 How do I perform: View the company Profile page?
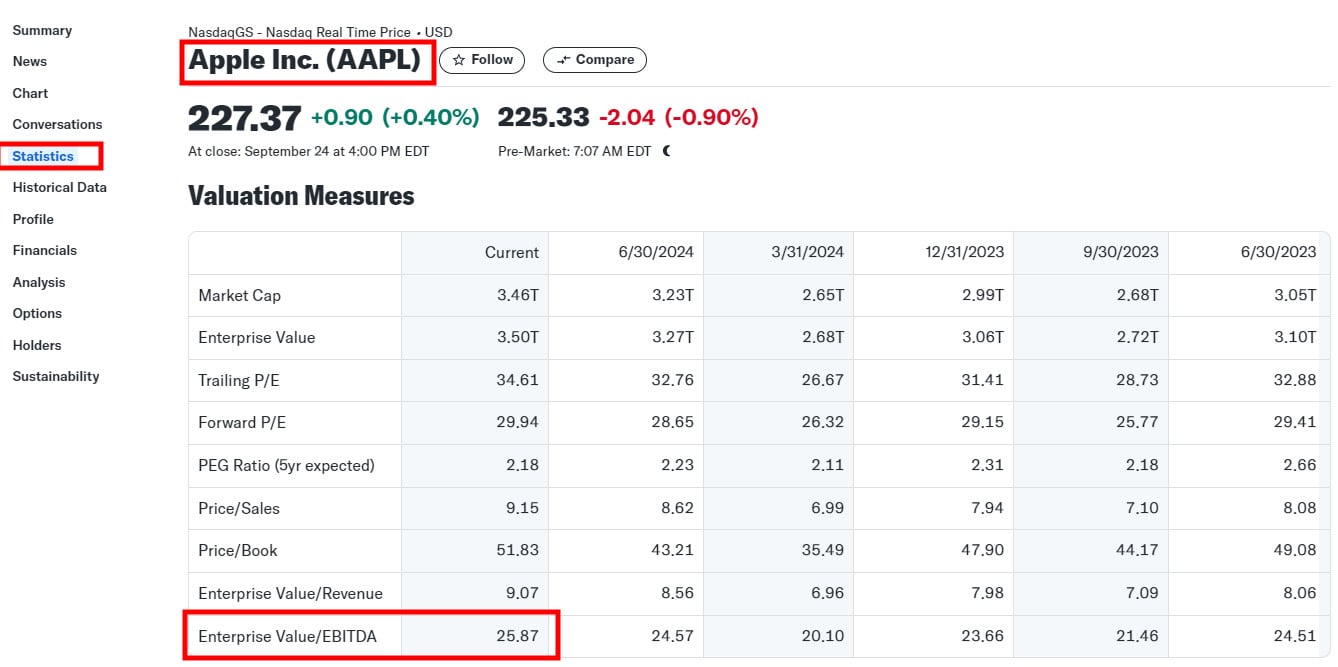pos(33,219)
